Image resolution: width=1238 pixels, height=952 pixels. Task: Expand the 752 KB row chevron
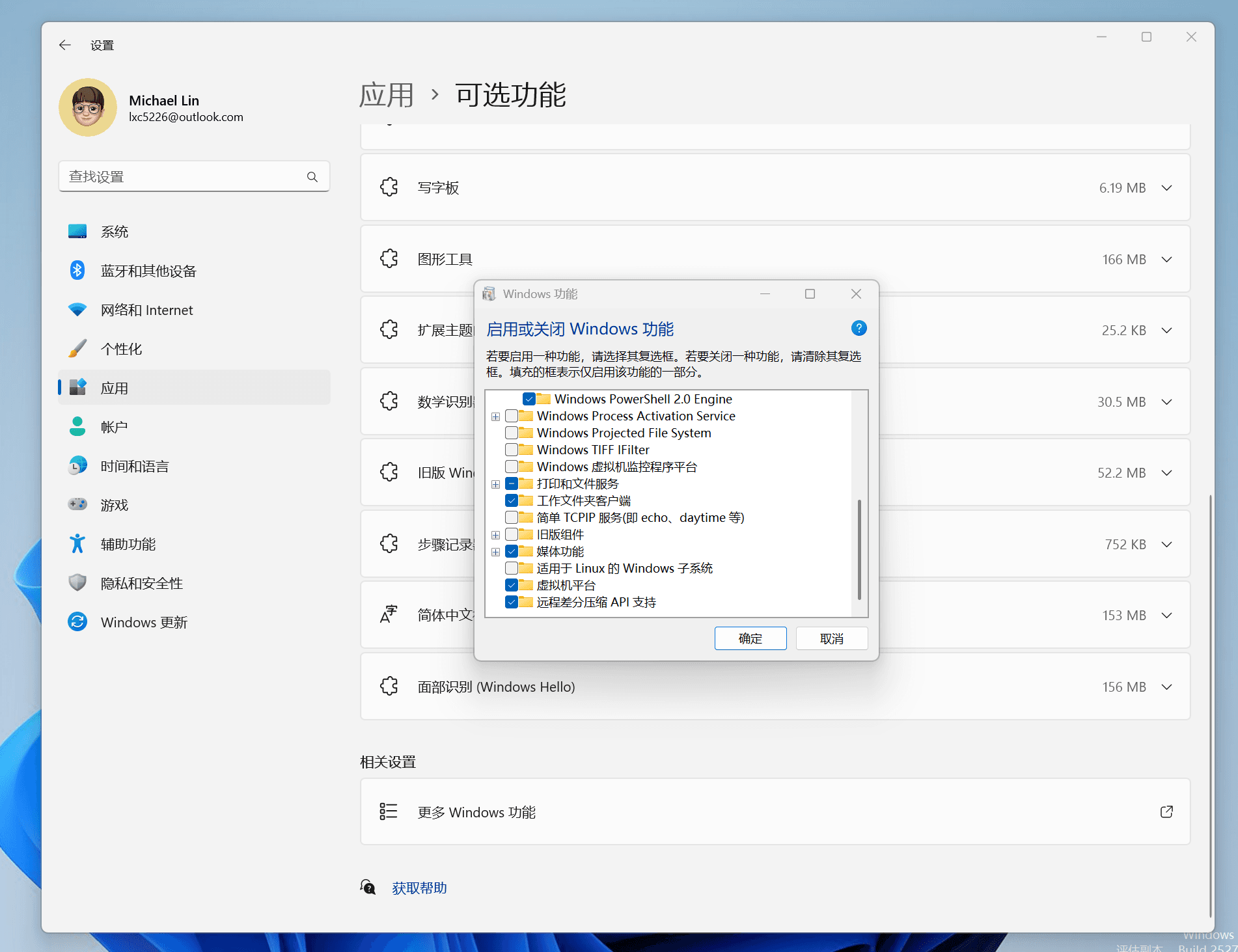[1166, 545]
